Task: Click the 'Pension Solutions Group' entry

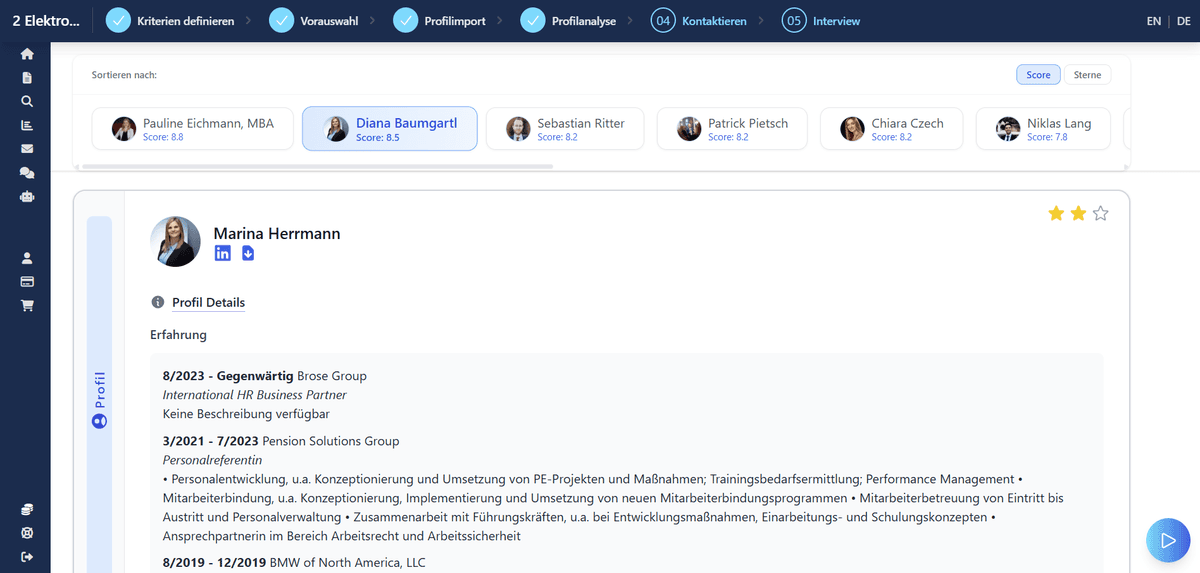Action: tap(331, 441)
